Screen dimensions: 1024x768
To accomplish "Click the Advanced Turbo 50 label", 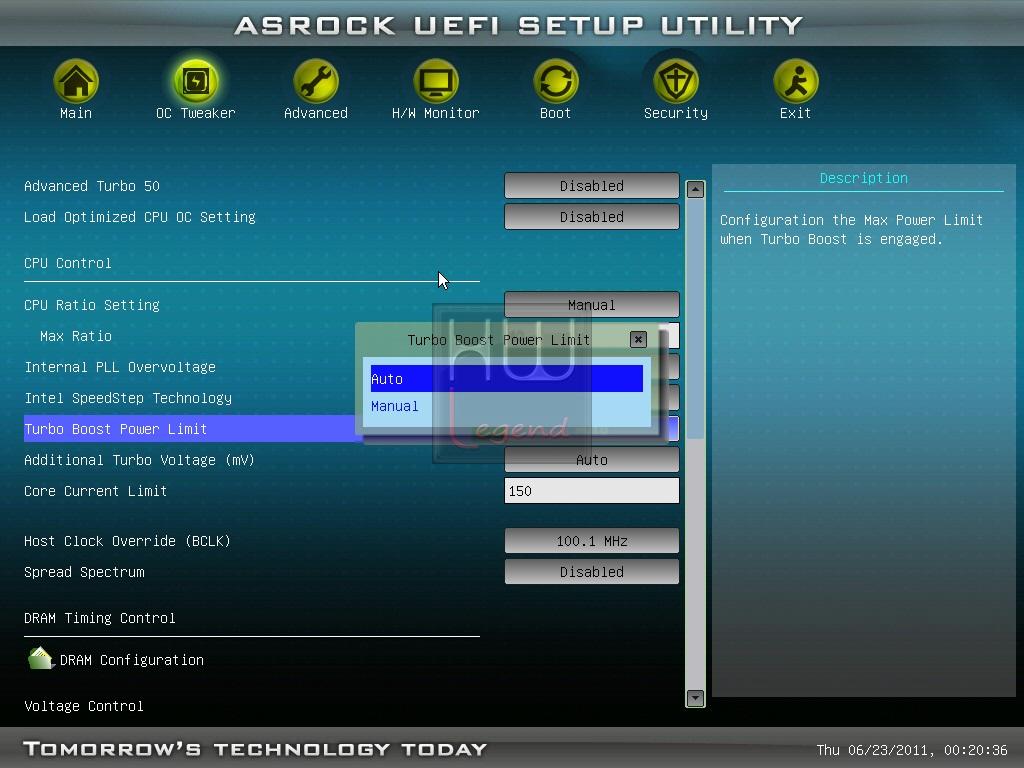I will [x=92, y=185].
